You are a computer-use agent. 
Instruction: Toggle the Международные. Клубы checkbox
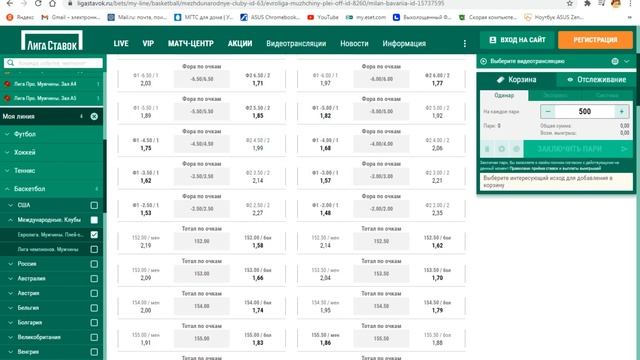(x=94, y=220)
